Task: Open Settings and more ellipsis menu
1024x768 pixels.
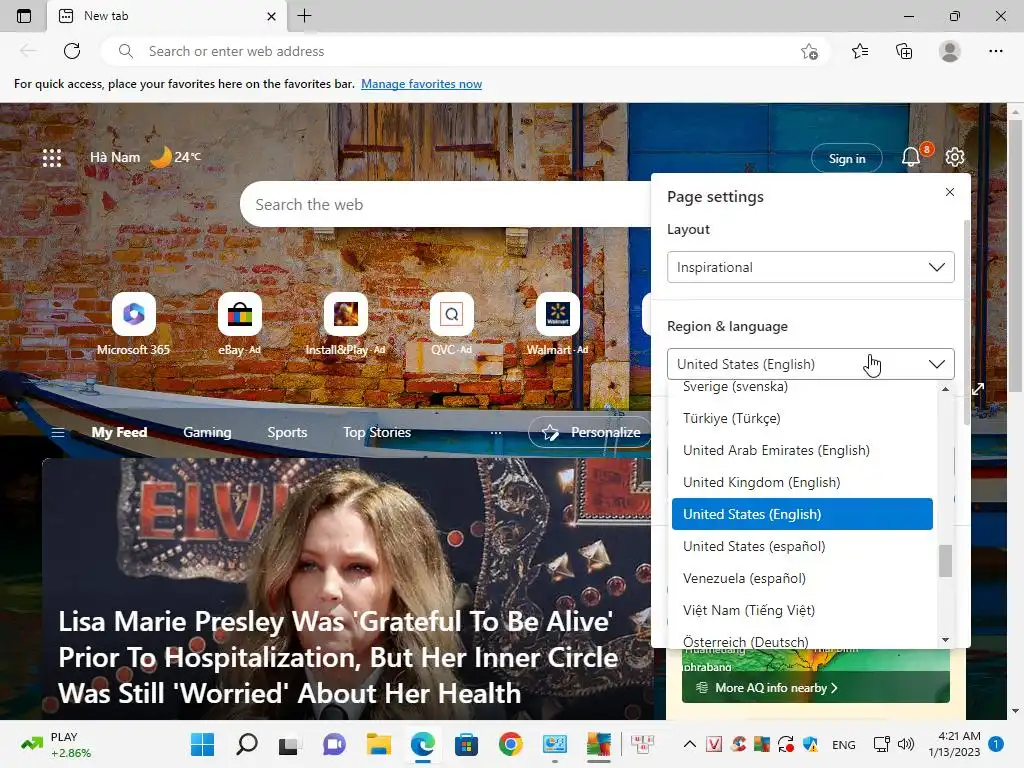Action: coord(995,51)
